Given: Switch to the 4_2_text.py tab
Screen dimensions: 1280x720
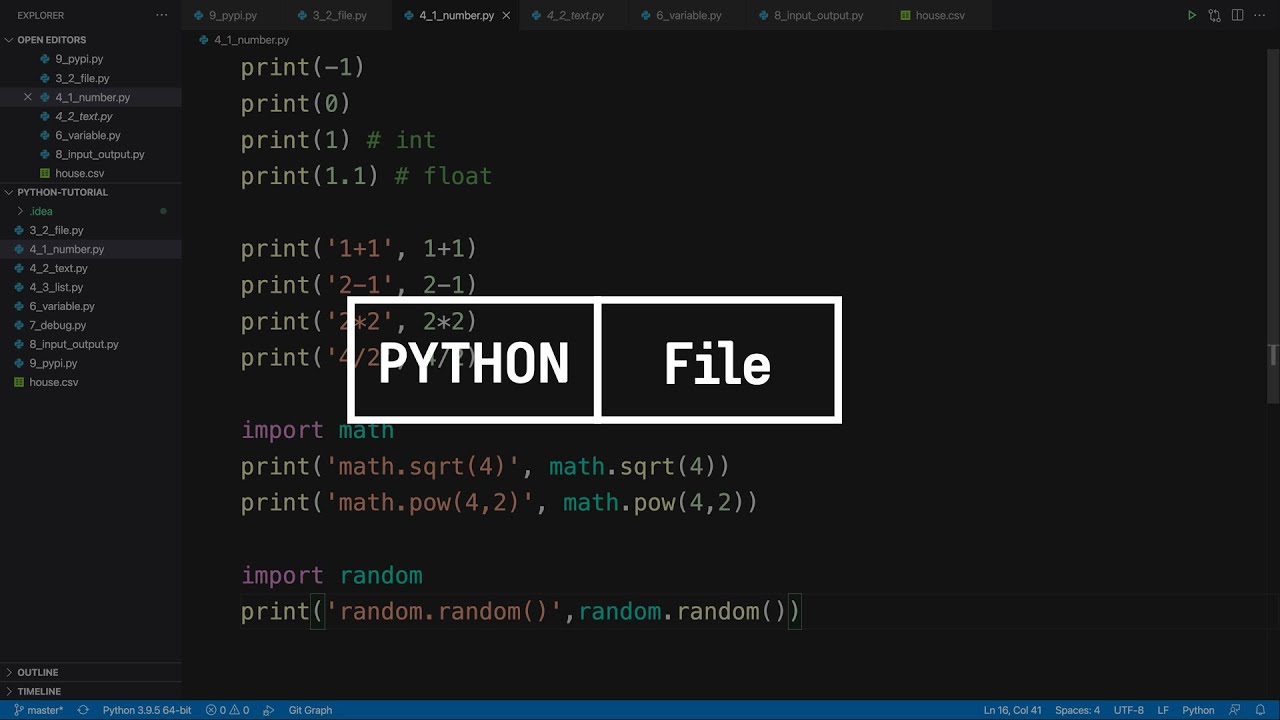Looking at the screenshot, I should (x=575, y=16).
